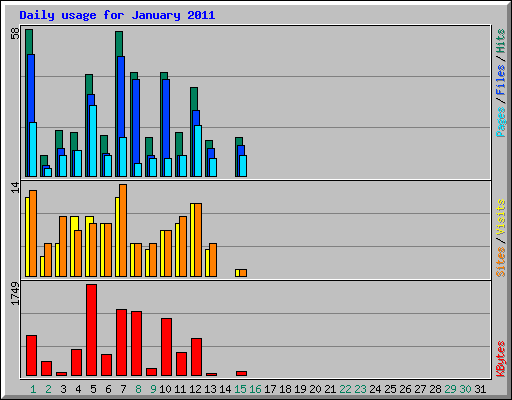This screenshot has height=400, width=512.
Task: Click the 'KBytes' legend label
Action: pyautogui.click(x=501, y=359)
